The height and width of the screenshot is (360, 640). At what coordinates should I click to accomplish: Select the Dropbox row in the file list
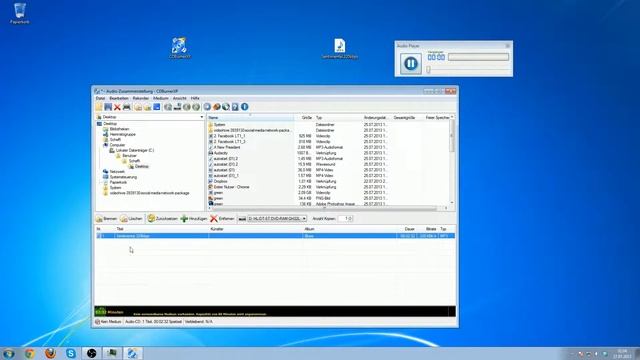(329, 181)
